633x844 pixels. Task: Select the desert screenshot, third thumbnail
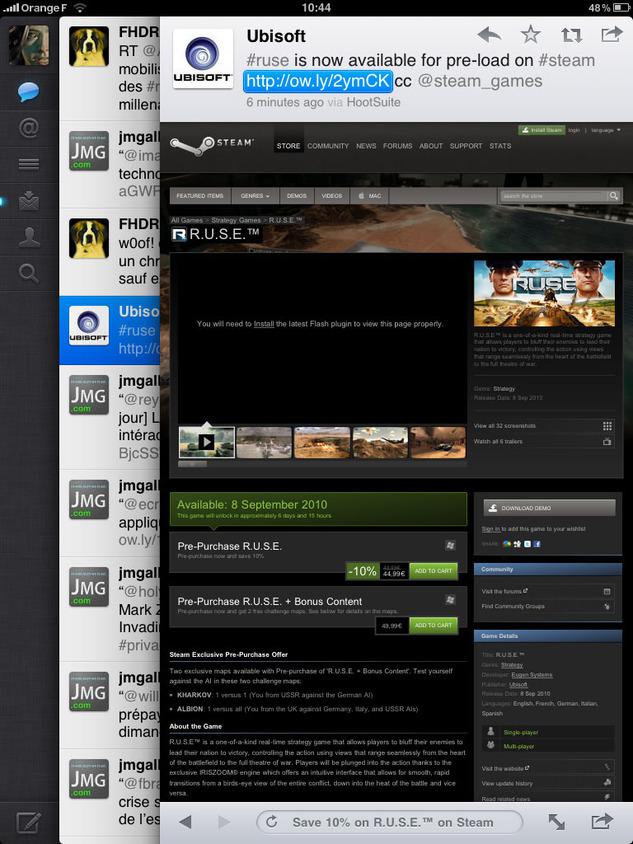pyautogui.click(x=322, y=442)
